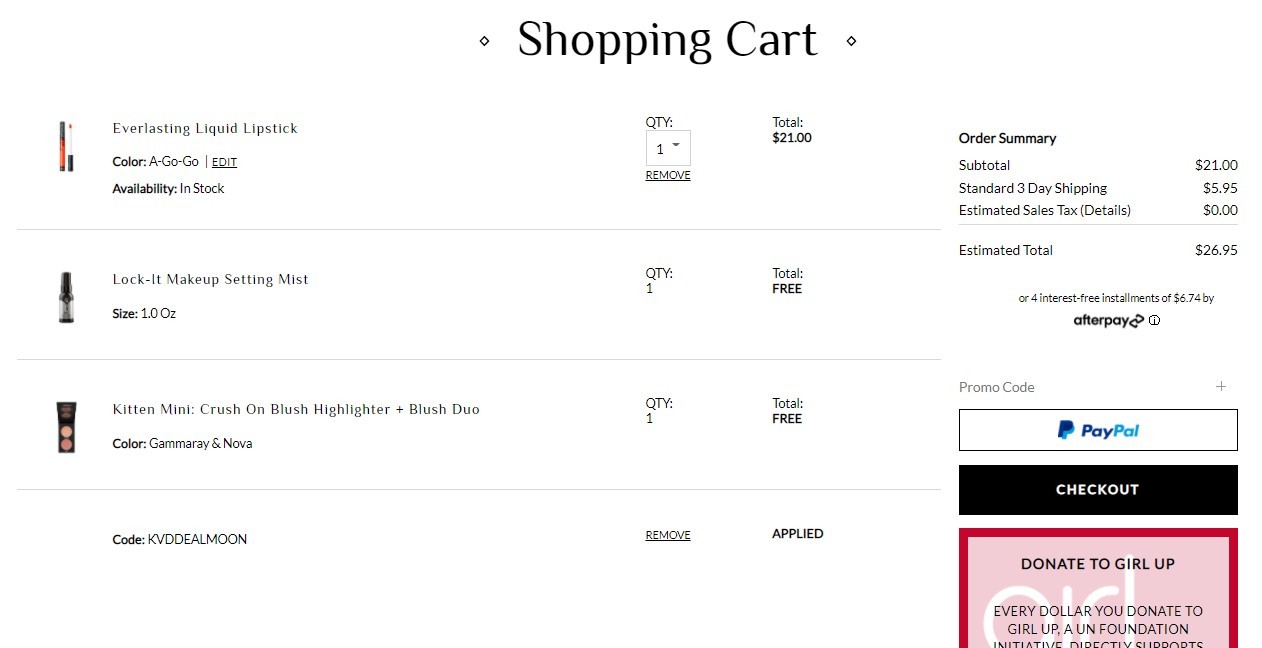Click the black Checkout button
This screenshot has height=648, width=1262.
point(1098,490)
